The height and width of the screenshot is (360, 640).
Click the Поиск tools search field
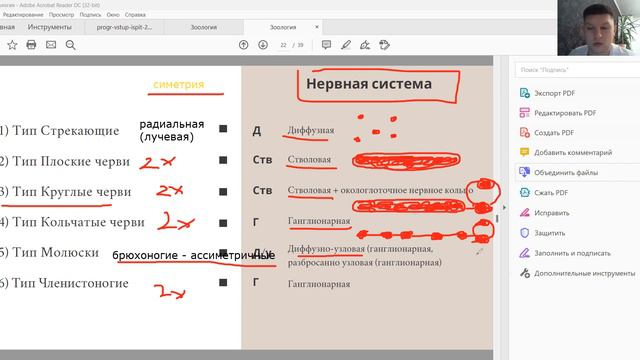click(577, 70)
